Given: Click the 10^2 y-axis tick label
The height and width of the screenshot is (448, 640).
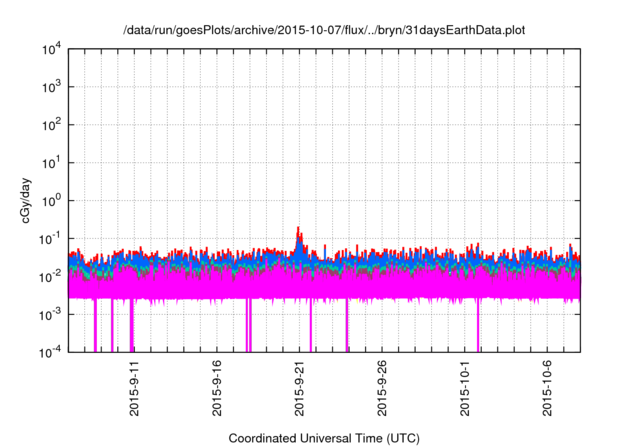Looking at the screenshot, I should (x=51, y=125).
